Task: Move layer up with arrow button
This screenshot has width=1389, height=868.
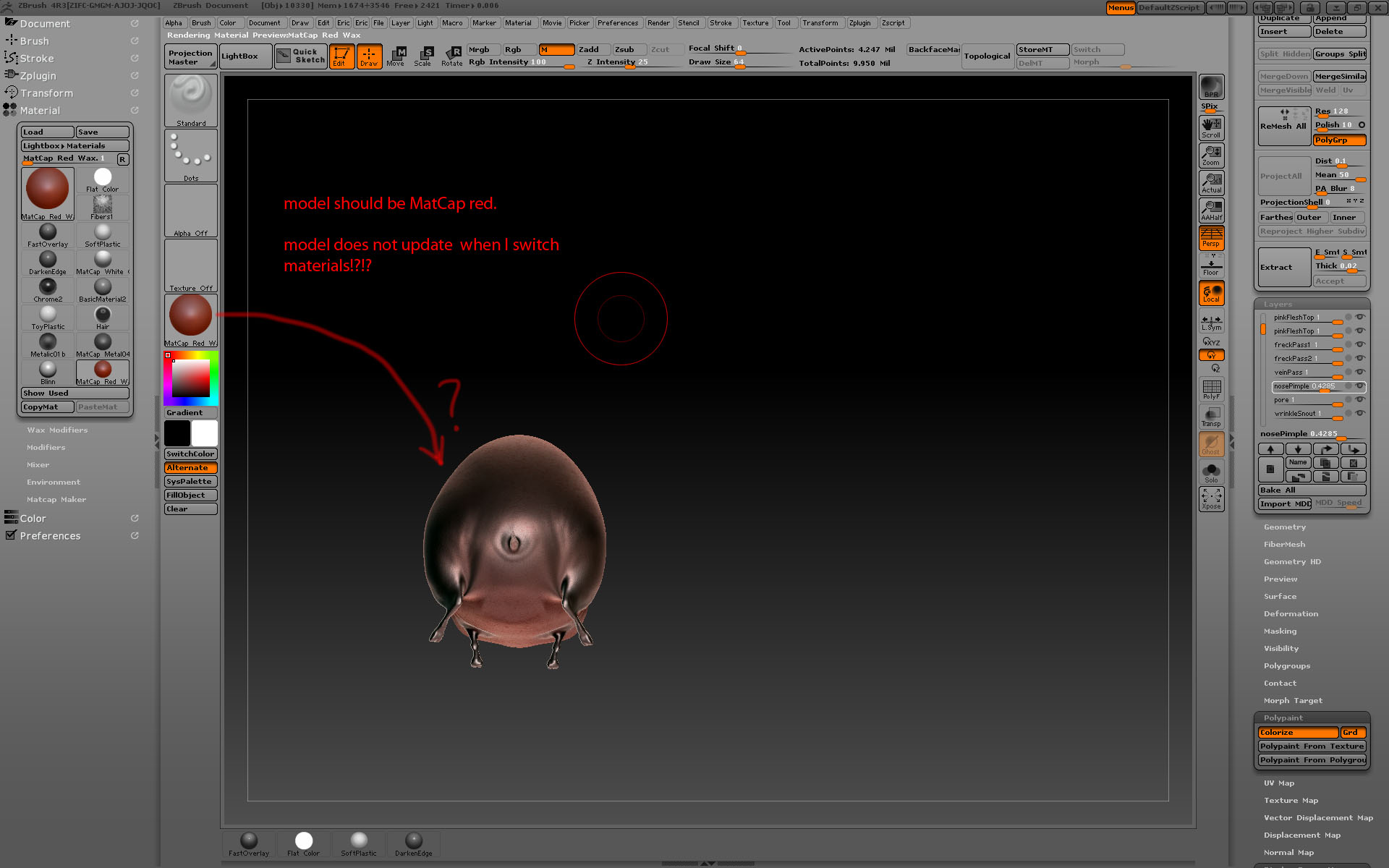Action: point(1271,449)
